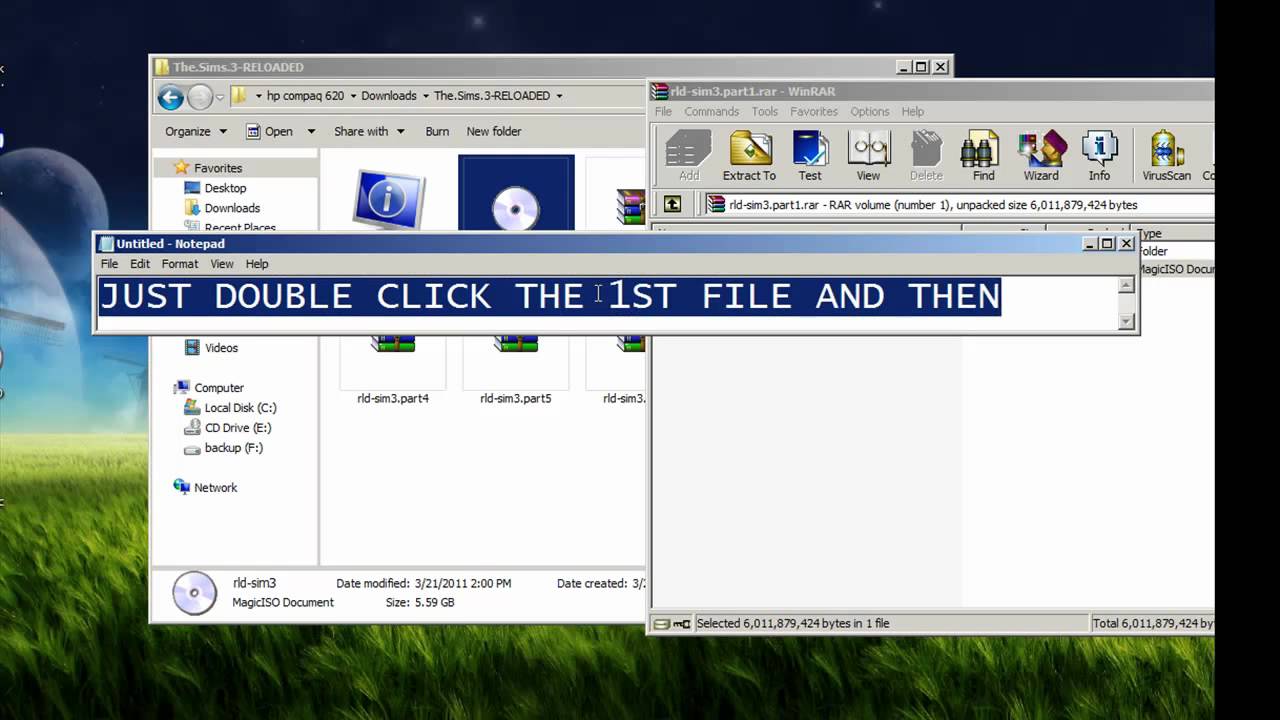The image size is (1280, 720).
Task: Open the Share with dropdown
Action: (369, 131)
